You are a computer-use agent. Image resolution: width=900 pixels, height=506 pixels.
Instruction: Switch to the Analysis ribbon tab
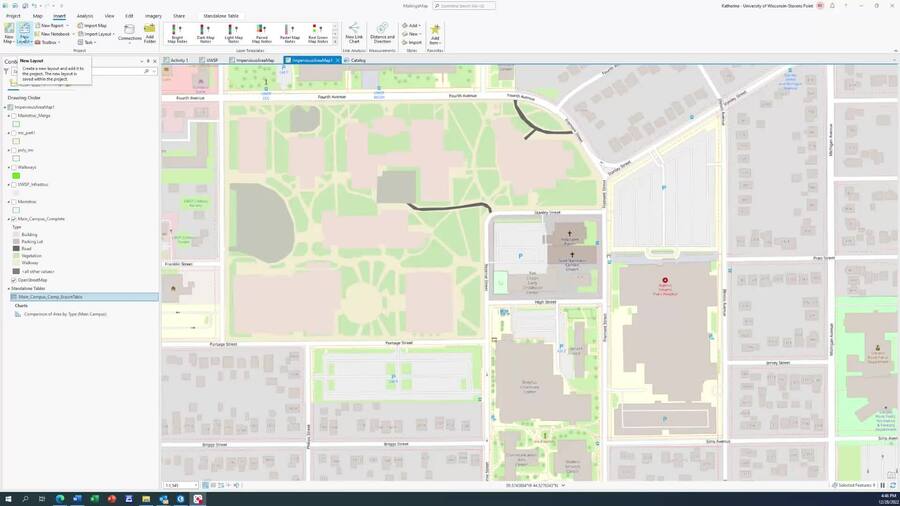(85, 16)
